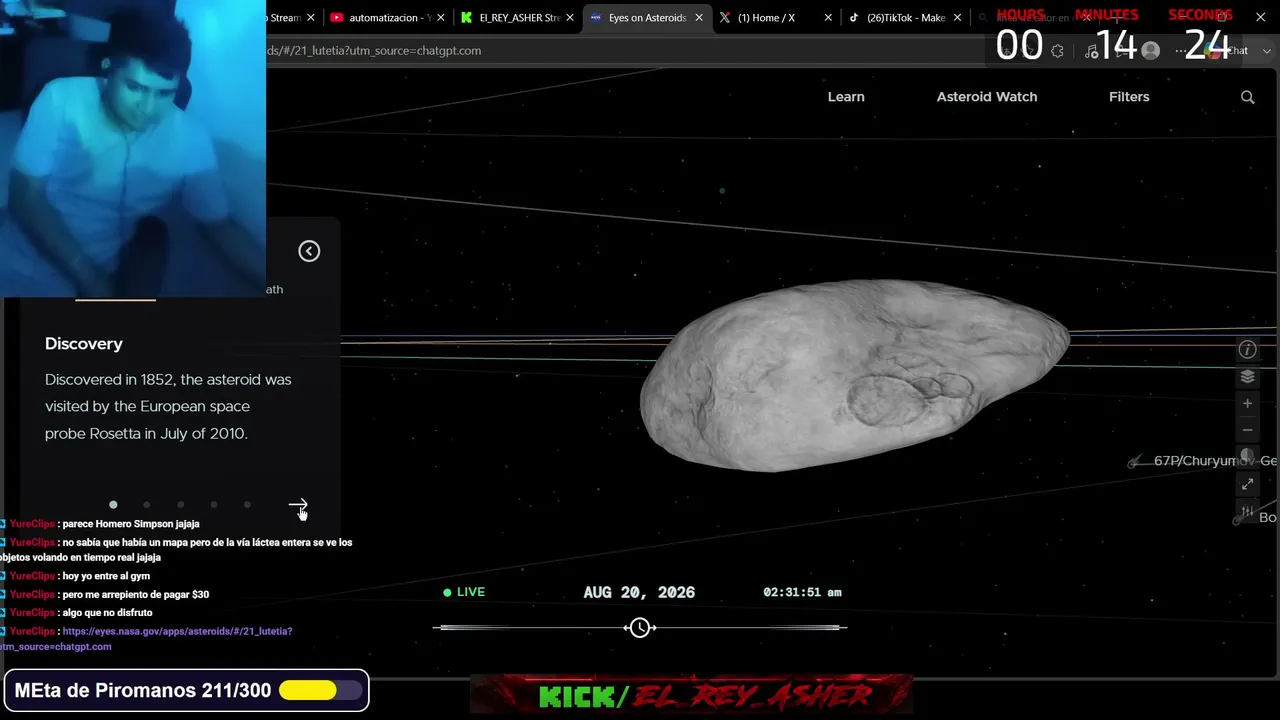Viewport: 1280px width, 720px height.
Task: Open Asteroid Watch
Action: pyautogui.click(x=987, y=97)
